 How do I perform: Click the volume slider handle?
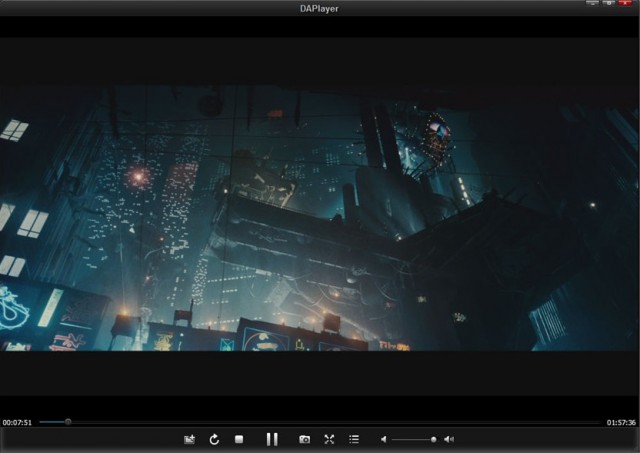click(x=433, y=440)
